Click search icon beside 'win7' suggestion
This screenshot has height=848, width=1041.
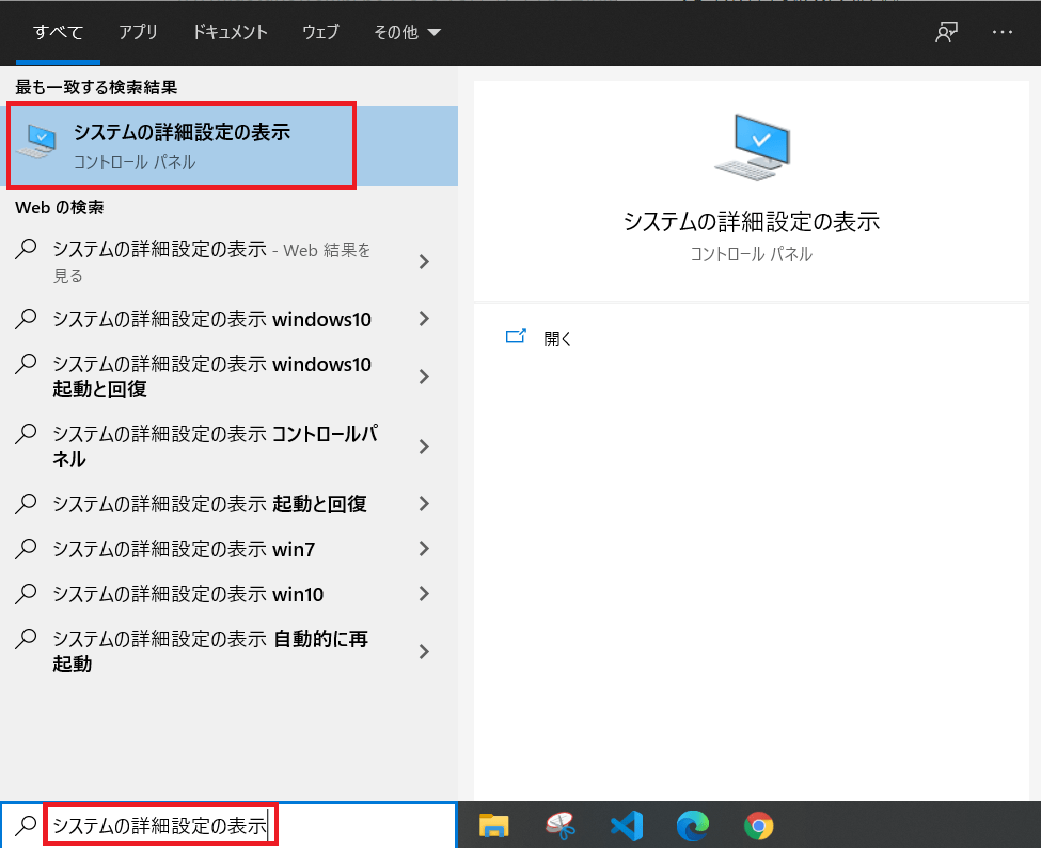click(25, 549)
